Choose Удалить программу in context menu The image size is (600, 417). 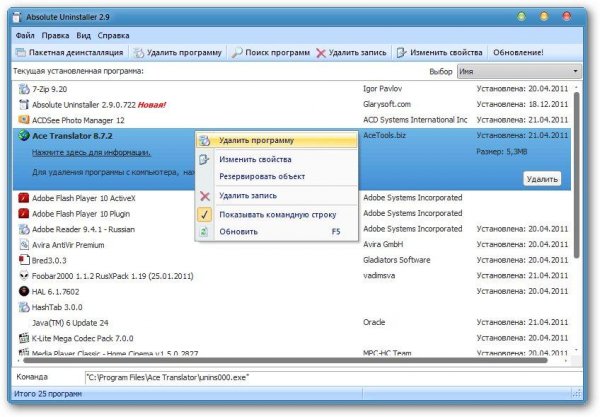click(x=277, y=140)
